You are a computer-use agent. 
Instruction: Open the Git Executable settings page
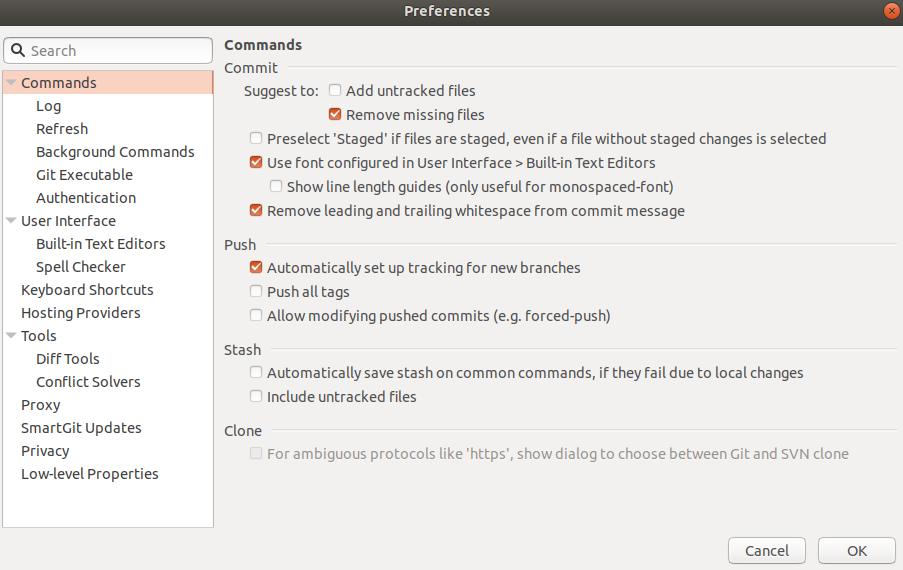(84, 174)
